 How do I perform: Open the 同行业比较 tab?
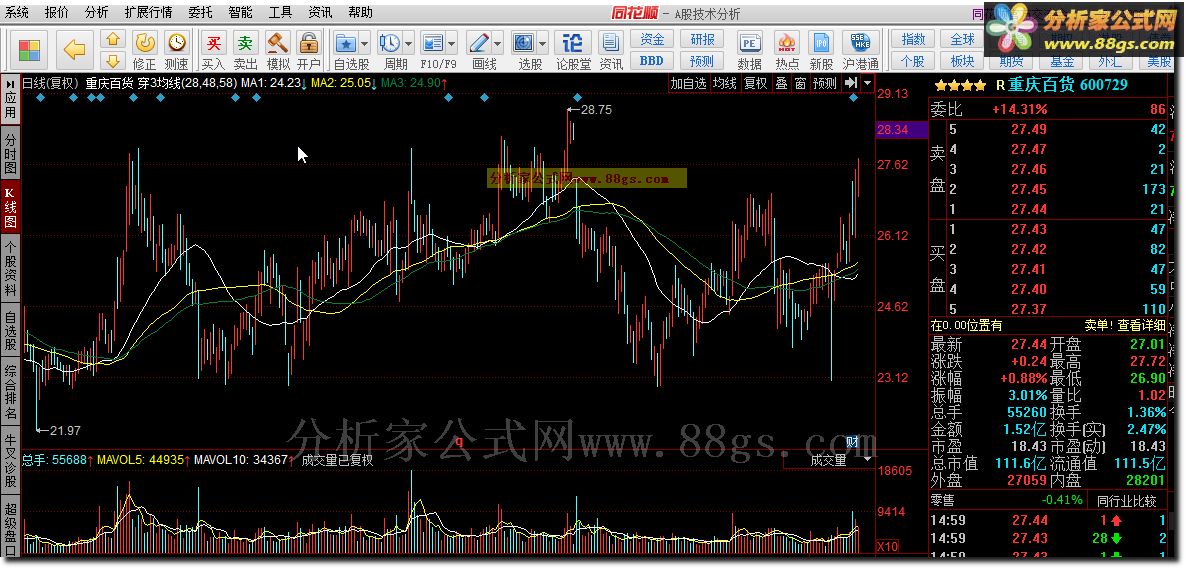(x=1126, y=500)
